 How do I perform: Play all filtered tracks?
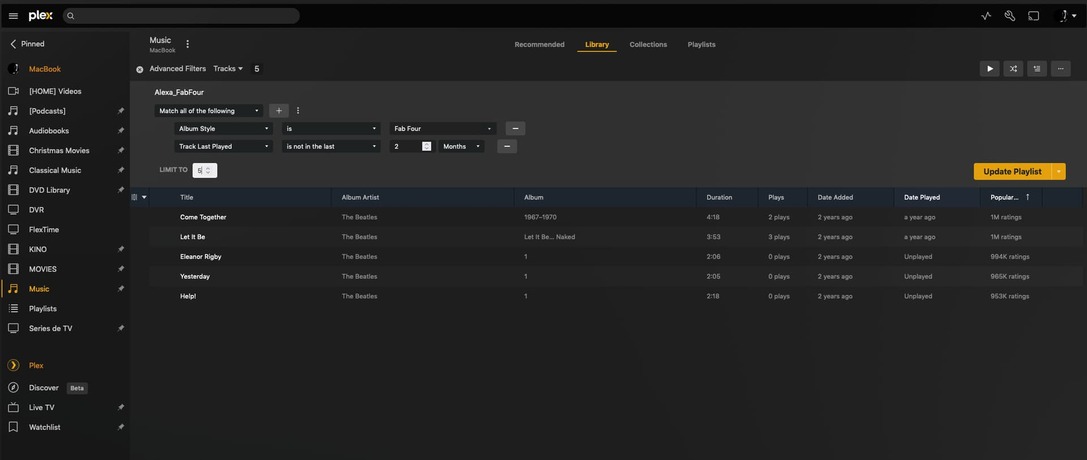(x=989, y=69)
